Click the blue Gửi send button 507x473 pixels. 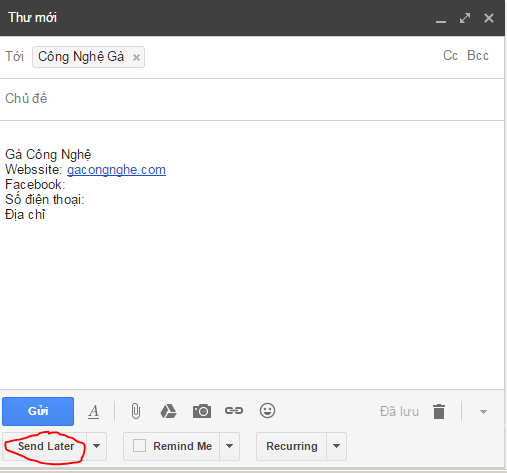point(38,411)
